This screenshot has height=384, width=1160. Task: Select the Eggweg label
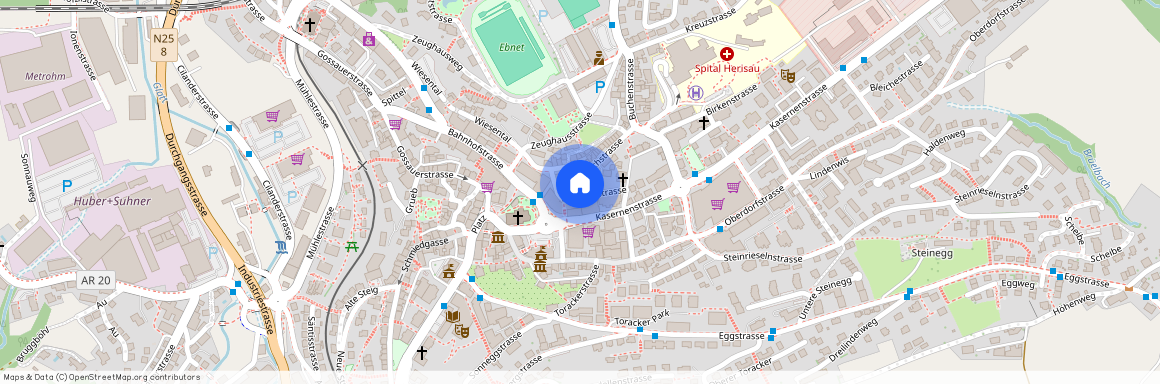[x=1017, y=283]
